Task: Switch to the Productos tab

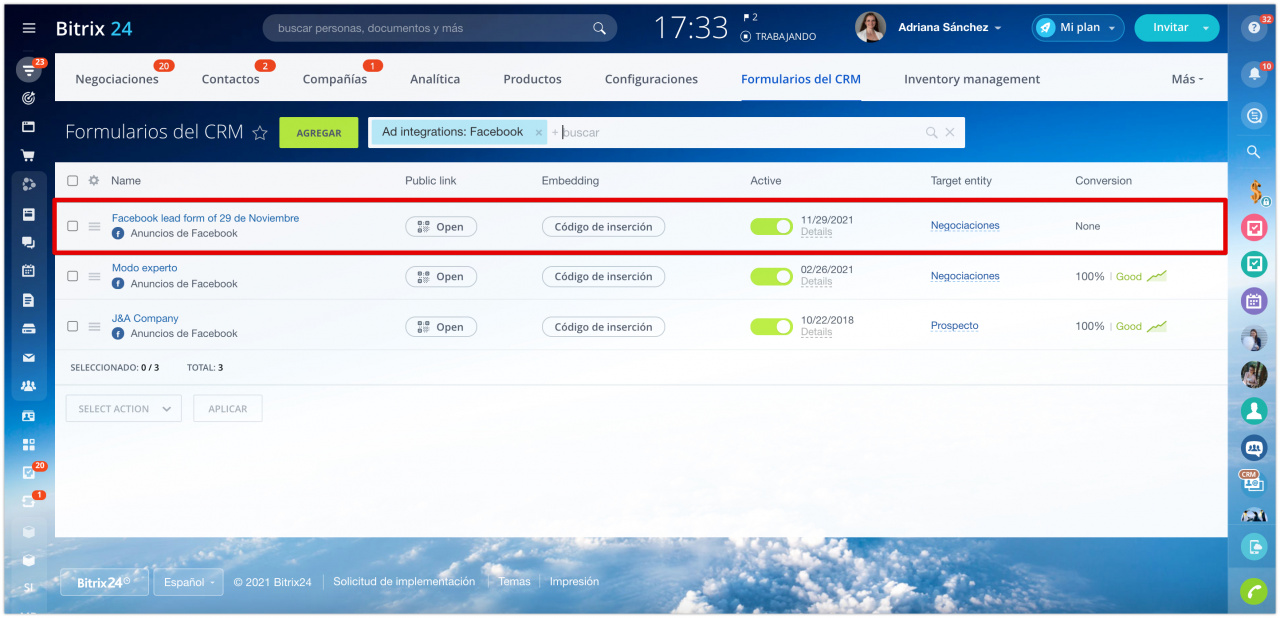Action: [532, 79]
